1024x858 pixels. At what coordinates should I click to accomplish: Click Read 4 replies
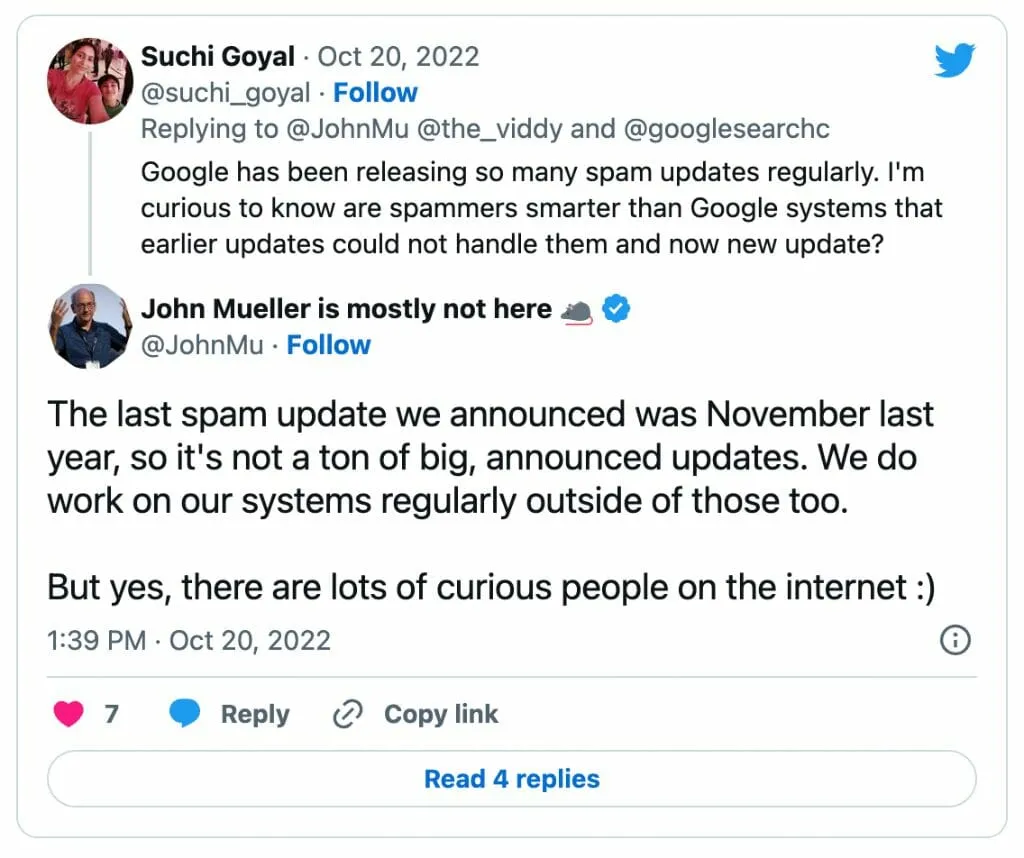[x=511, y=779]
